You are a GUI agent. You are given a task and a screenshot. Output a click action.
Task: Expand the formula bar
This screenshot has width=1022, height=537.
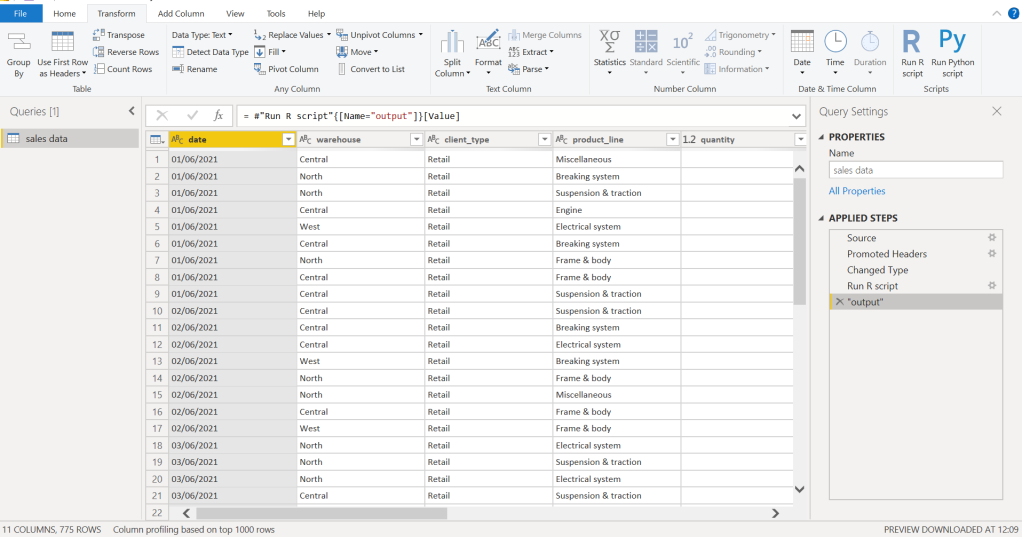[x=796, y=116]
